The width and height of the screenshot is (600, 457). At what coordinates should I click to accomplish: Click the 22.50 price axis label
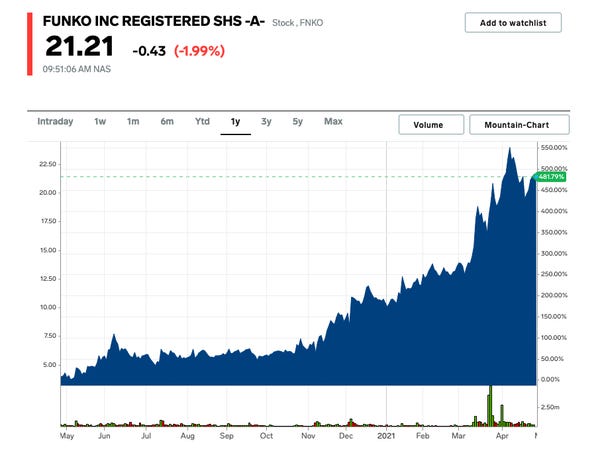coord(47,164)
